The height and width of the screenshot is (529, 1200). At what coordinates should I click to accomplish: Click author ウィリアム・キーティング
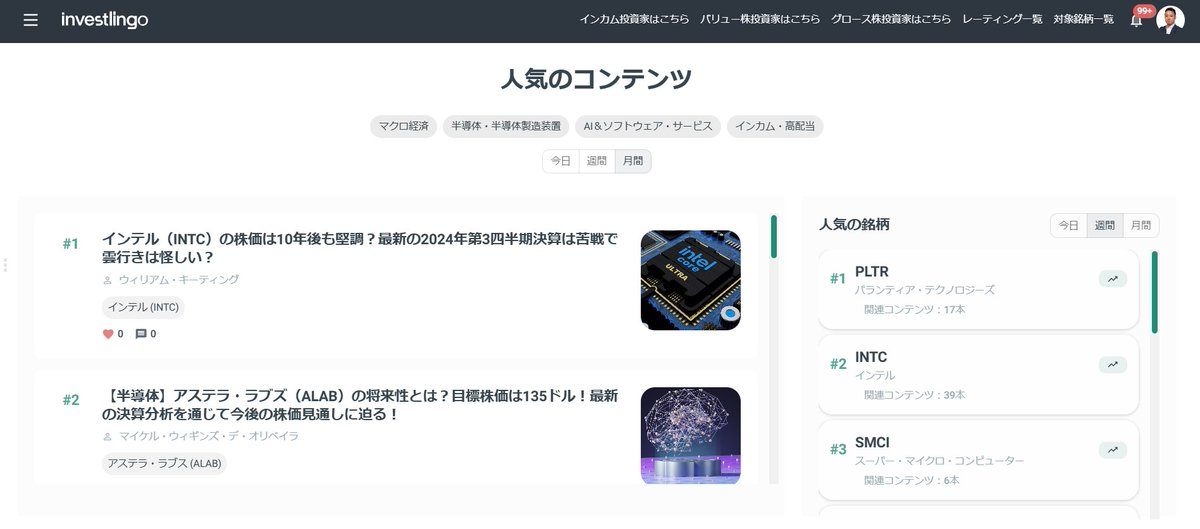(x=178, y=280)
